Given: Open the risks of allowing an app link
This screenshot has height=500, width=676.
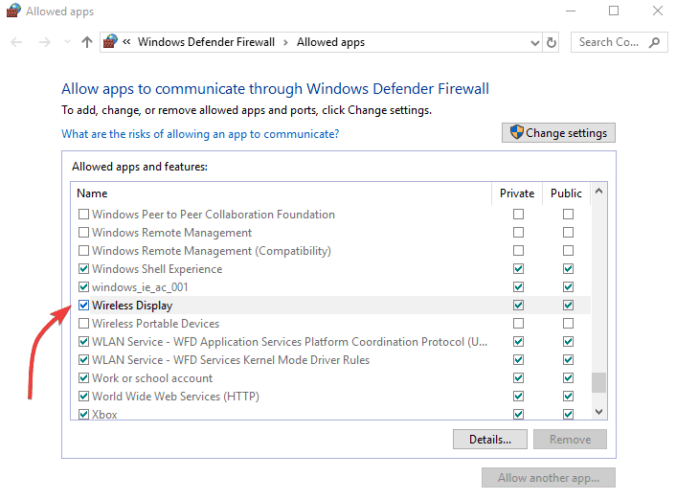Looking at the screenshot, I should 200,134.
